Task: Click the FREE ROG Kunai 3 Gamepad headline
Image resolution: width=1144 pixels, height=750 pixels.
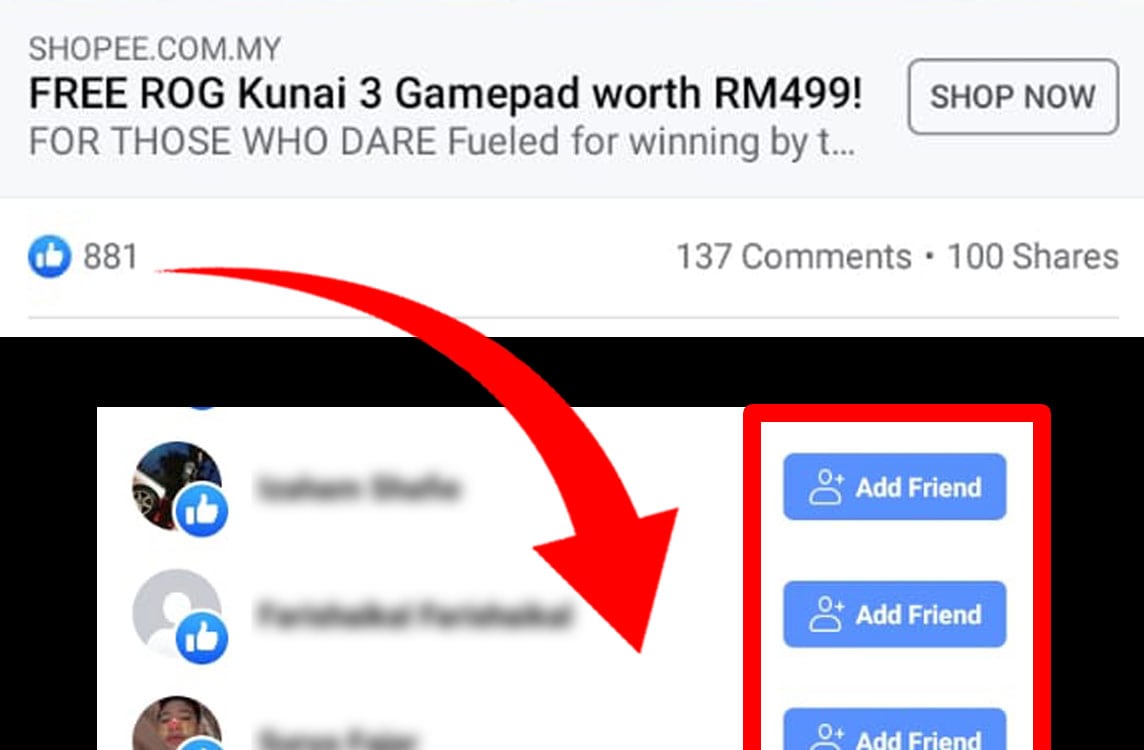Action: pos(445,93)
